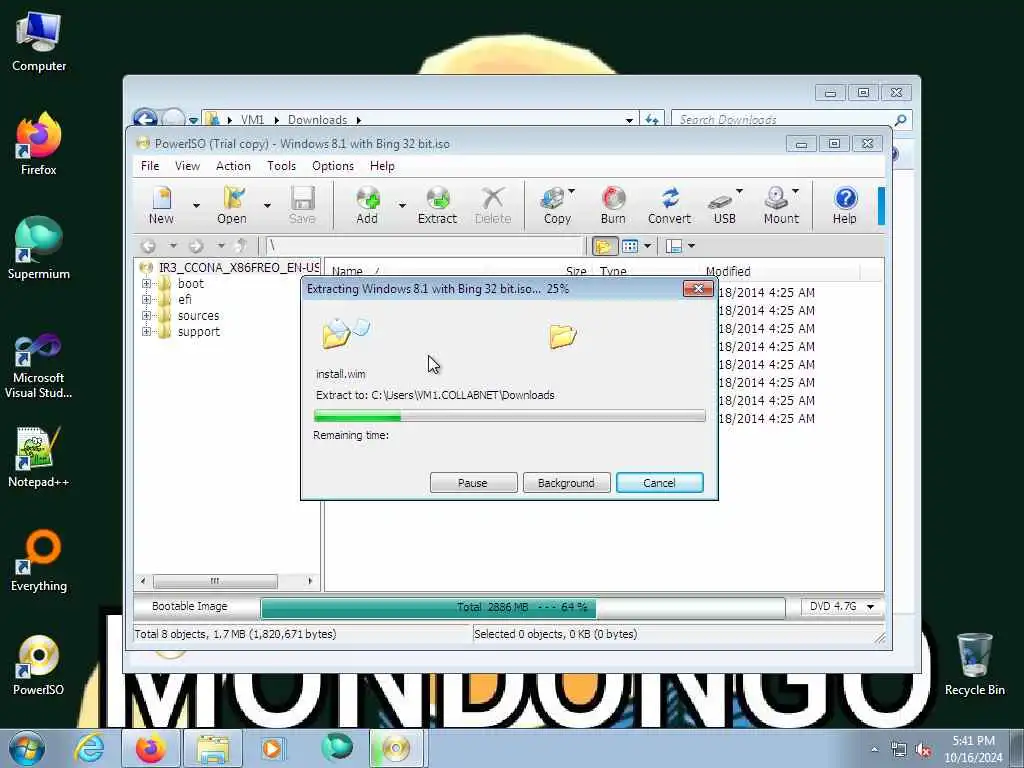Select the Computer desktop icon
This screenshot has height=768, width=1024.
point(39,42)
